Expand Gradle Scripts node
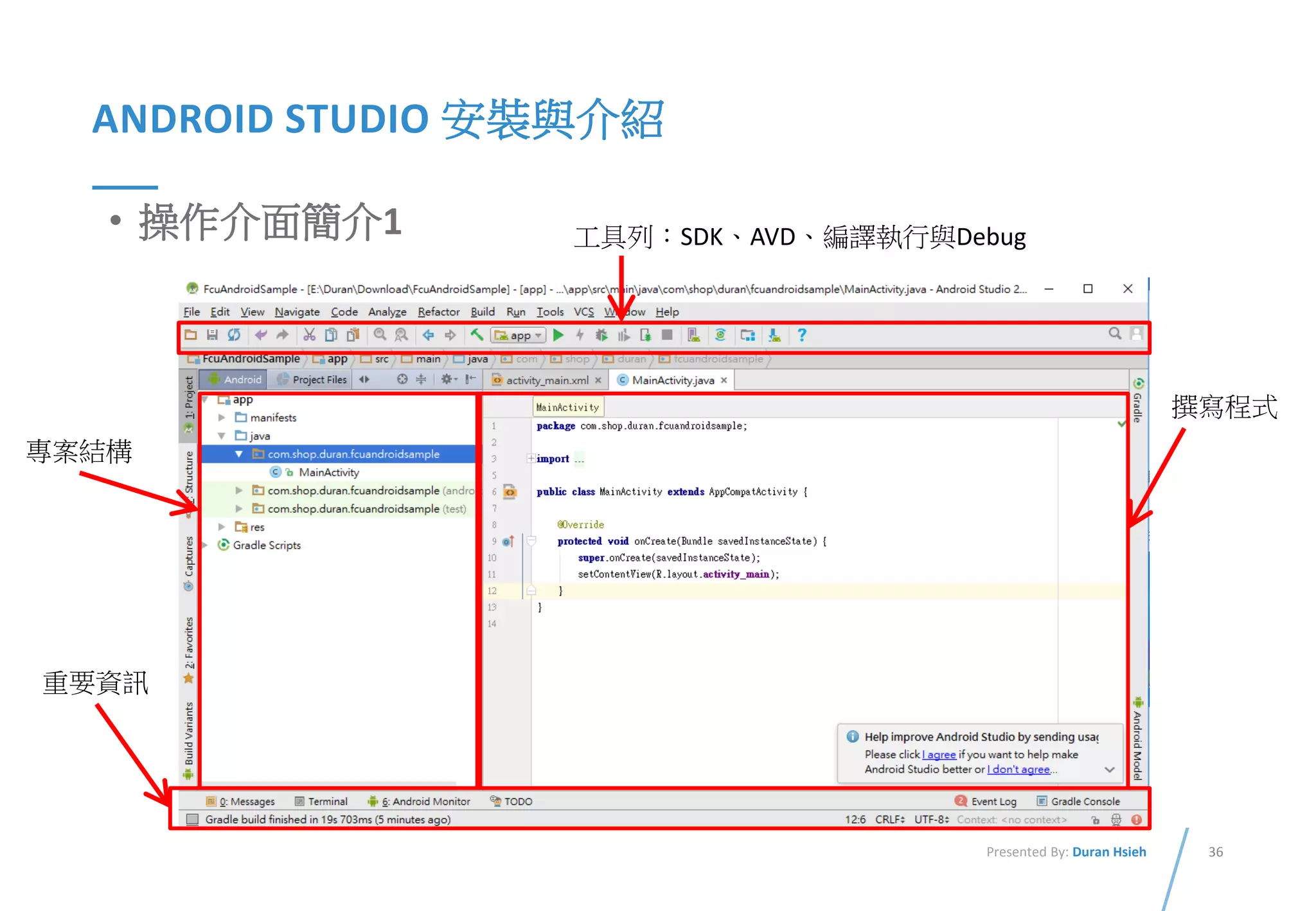This screenshot has height=911, width=1316. coord(206,545)
